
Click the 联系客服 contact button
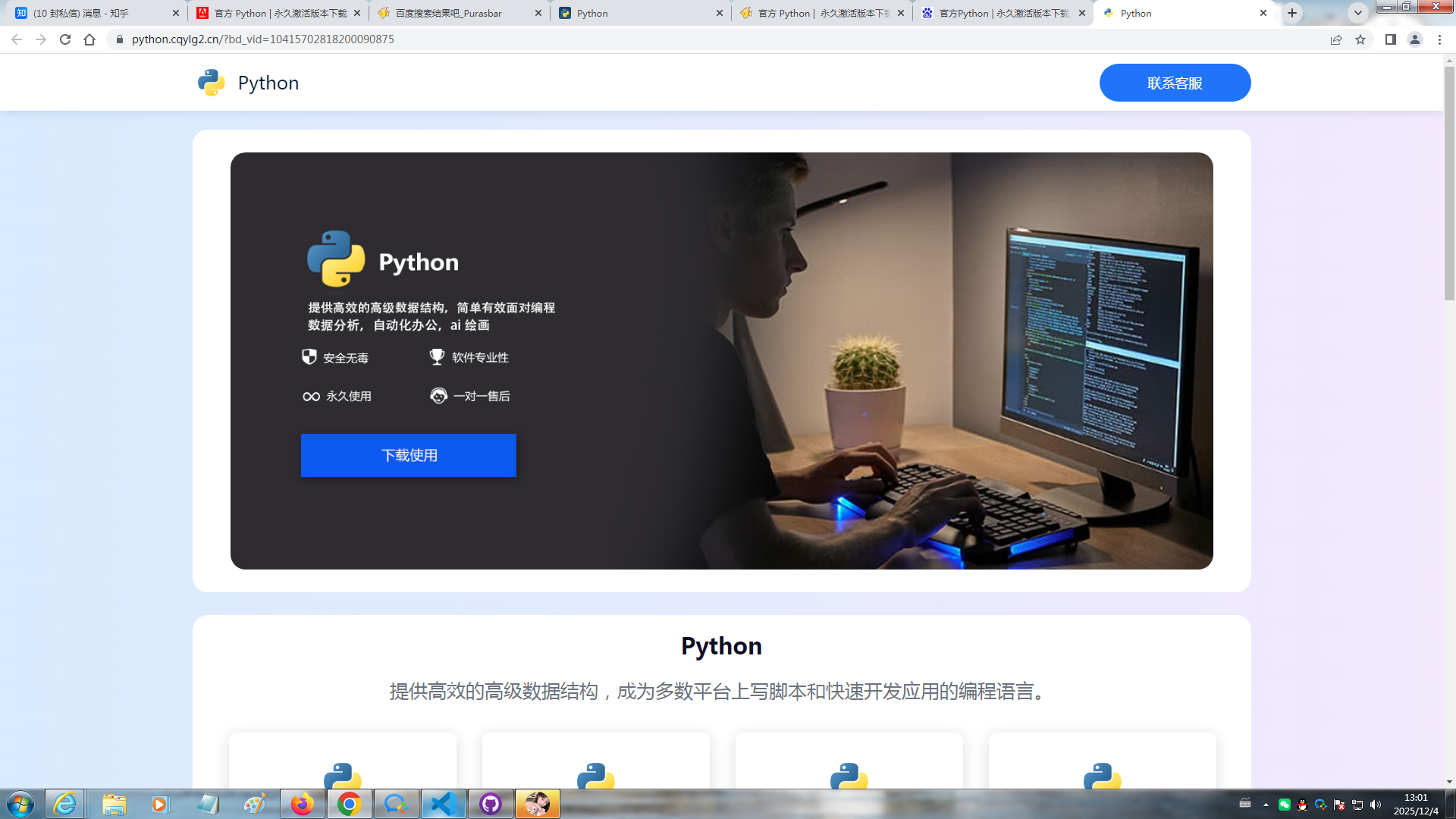click(1175, 83)
